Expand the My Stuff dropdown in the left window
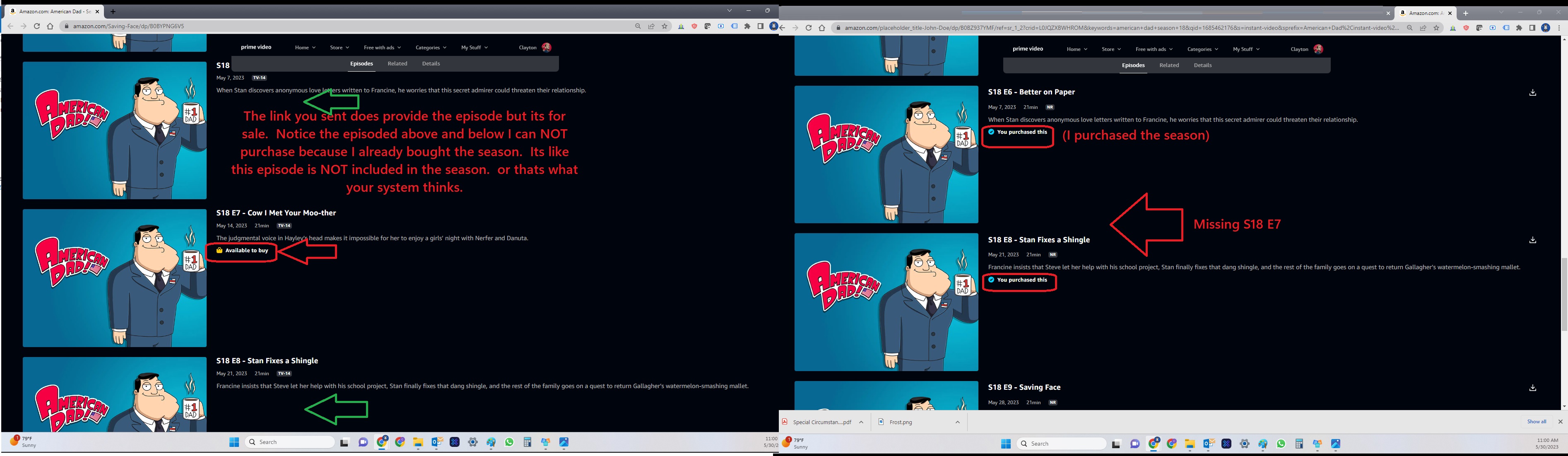The height and width of the screenshot is (456, 1568). click(x=474, y=48)
